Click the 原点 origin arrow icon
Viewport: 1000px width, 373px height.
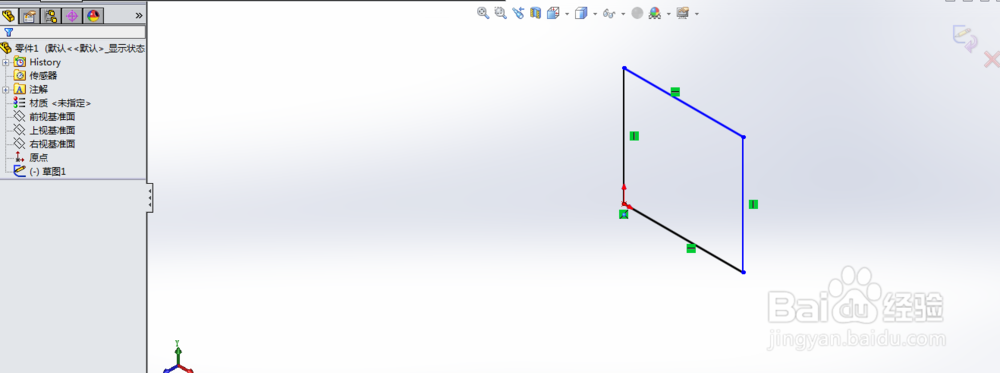[x=19, y=157]
